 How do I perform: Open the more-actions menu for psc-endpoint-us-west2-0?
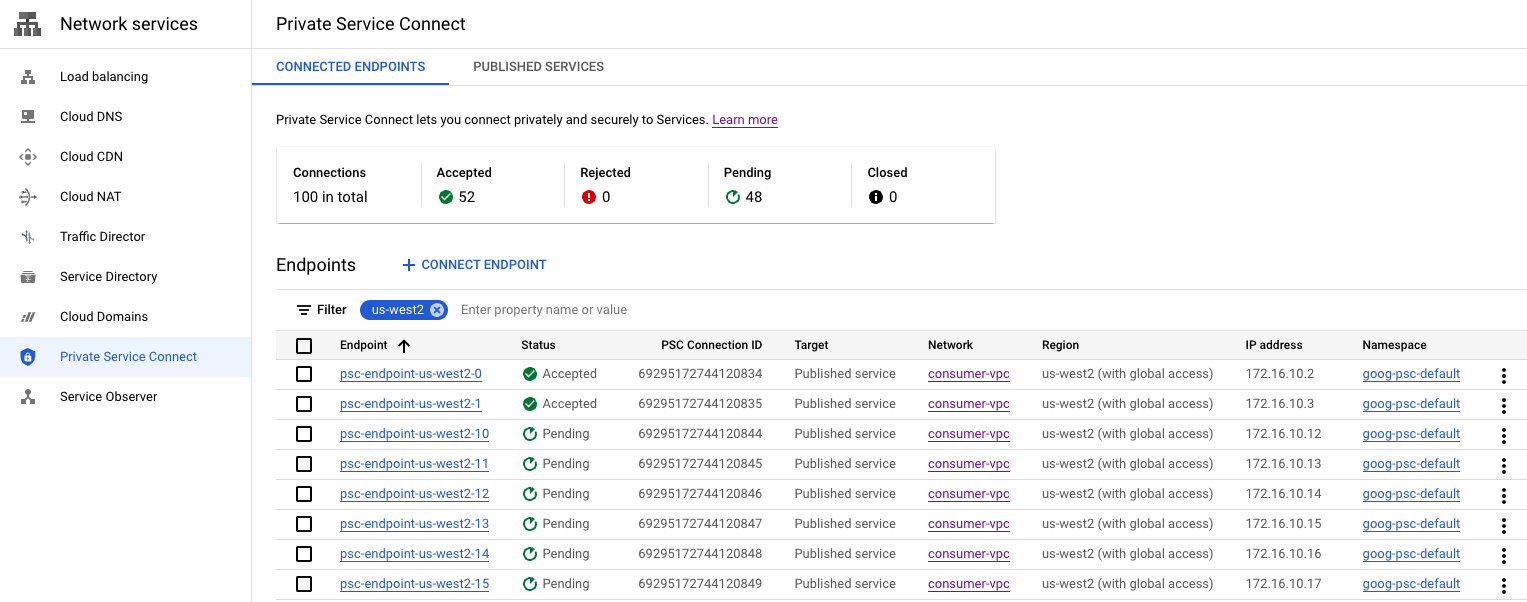[1503, 376]
